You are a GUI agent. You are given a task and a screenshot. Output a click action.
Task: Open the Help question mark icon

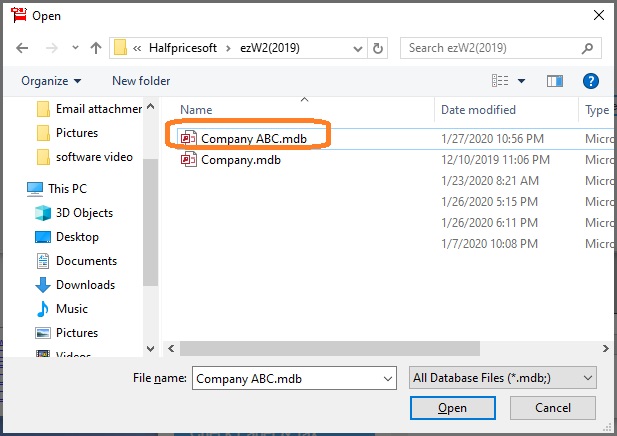(x=590, y=81)
